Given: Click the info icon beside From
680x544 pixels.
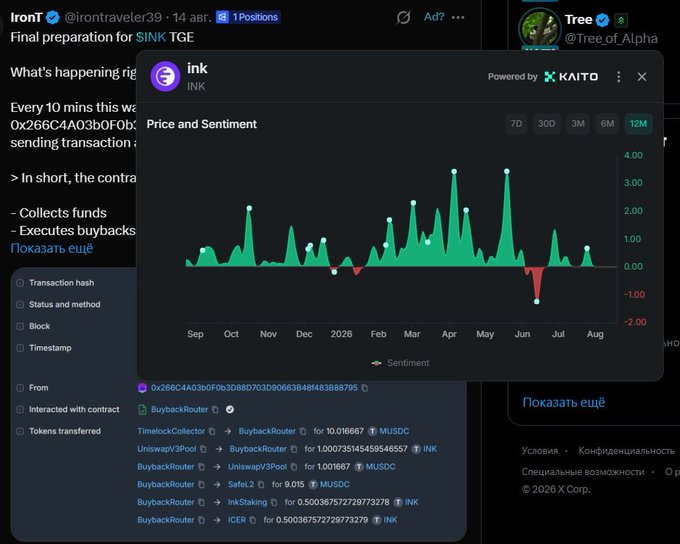Looking at the screenshot, I should click(20, 388).
